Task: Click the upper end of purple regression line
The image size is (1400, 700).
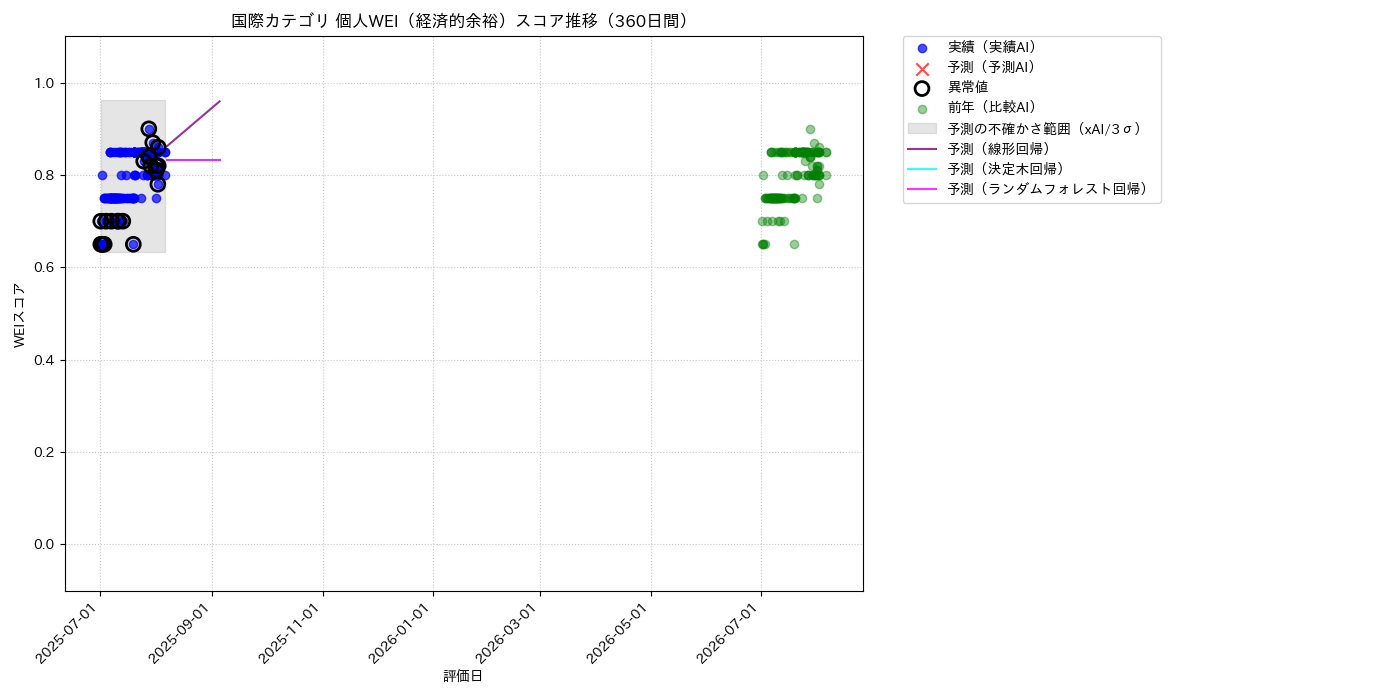Action: tap(219, 102)
